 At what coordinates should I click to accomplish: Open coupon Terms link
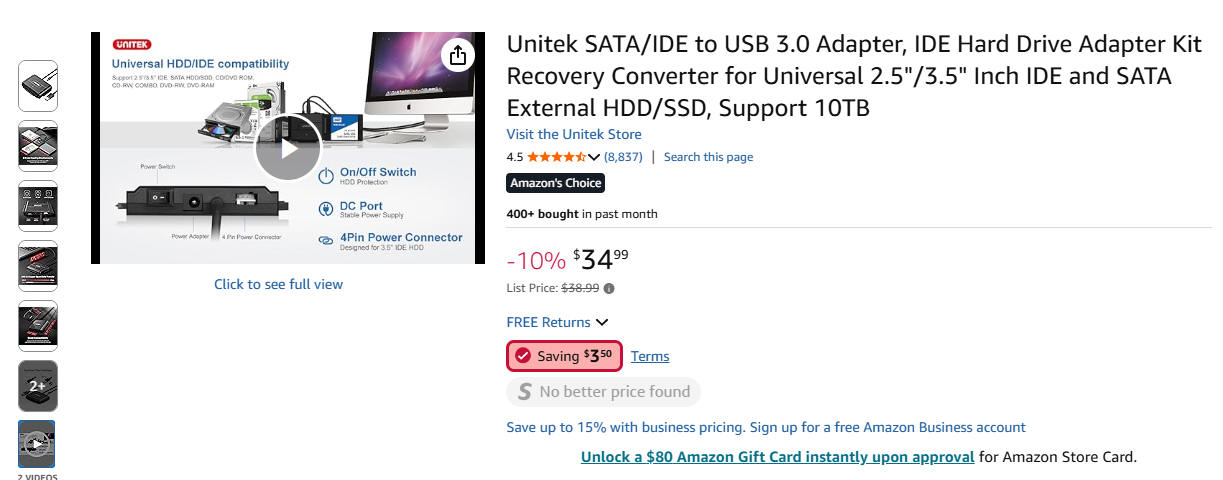(650, 356)
